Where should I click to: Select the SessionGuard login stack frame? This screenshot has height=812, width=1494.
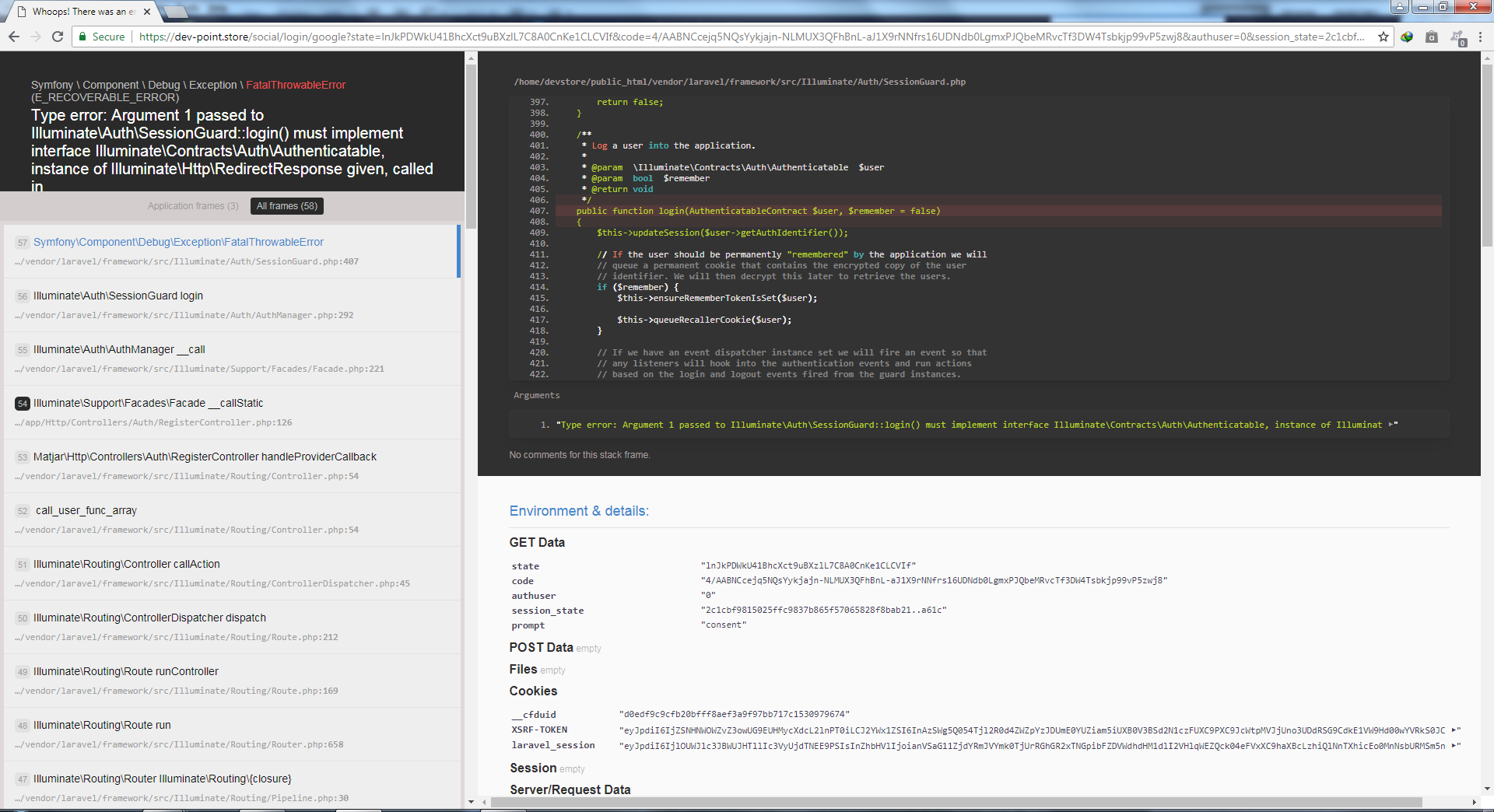(118, 296)
